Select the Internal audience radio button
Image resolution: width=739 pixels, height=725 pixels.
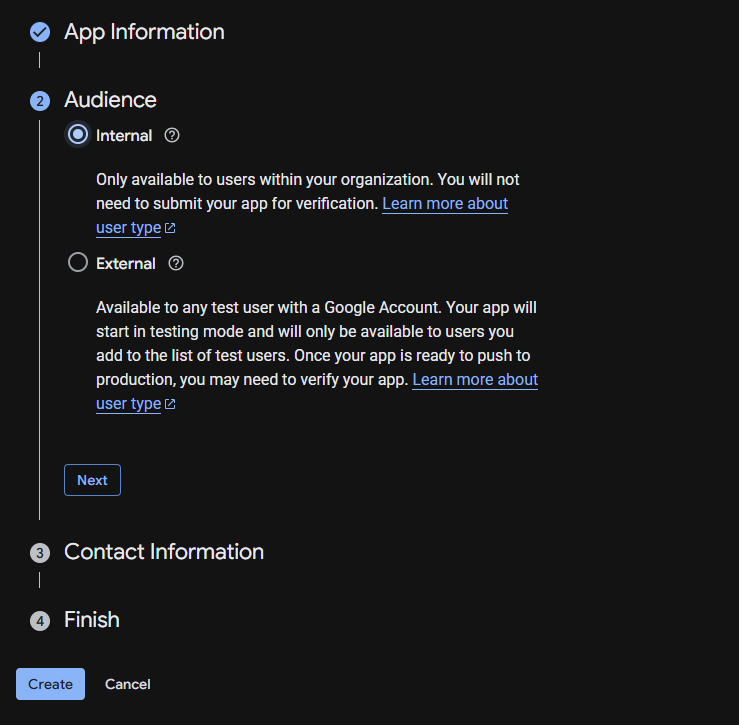point(78,135)
